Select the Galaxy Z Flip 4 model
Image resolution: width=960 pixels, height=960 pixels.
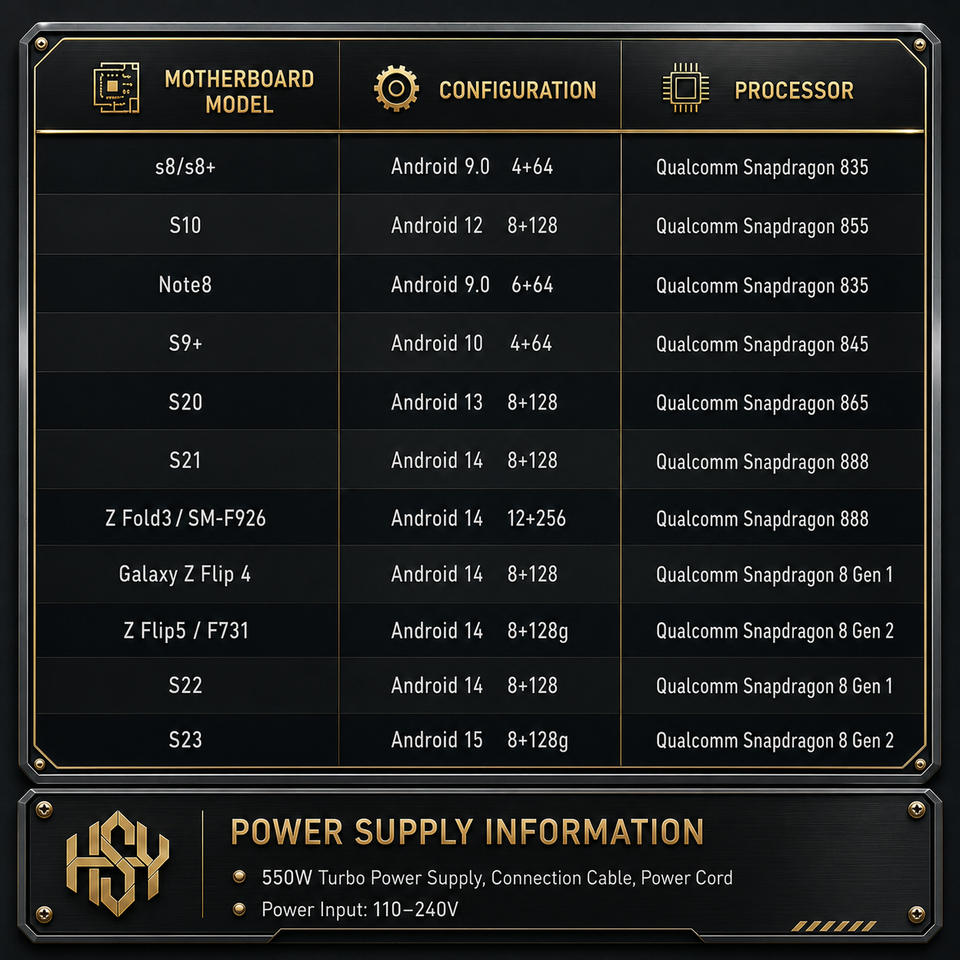coord(185,574)
